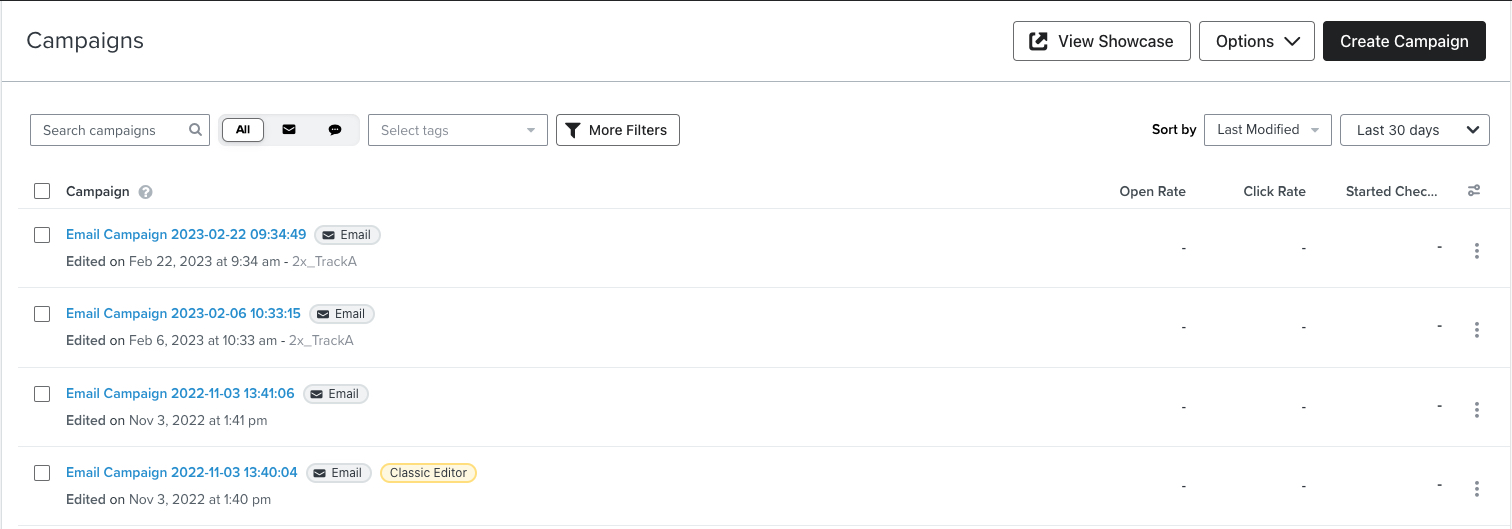This screenshot has width=1512, height=529.
Task: Select checkbox for Email Campaign 2022-11-03 13:40:04
Action: click(x=42, y=473)
